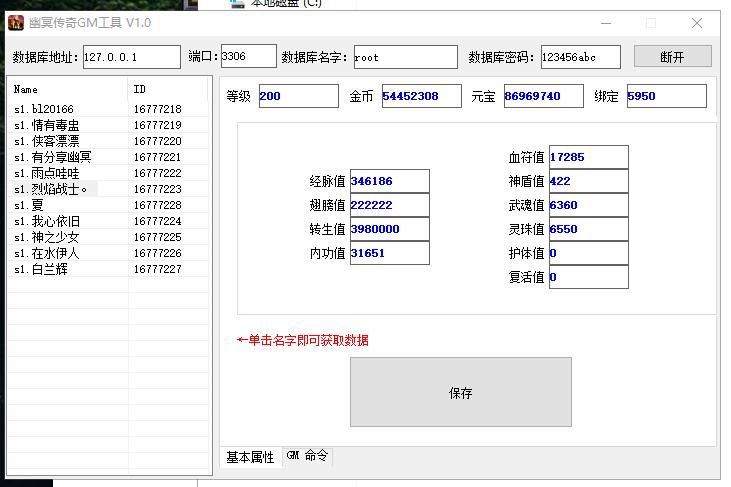This screenshot has height=487, width=731.
Task: Select player s1.bl20166 in the list
Action: click(x=44, y=109)
